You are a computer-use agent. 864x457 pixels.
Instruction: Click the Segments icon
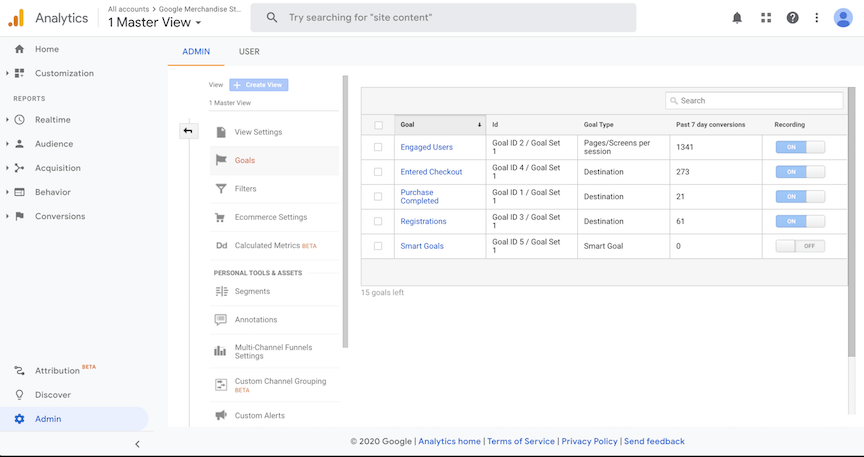click(222, 292)
